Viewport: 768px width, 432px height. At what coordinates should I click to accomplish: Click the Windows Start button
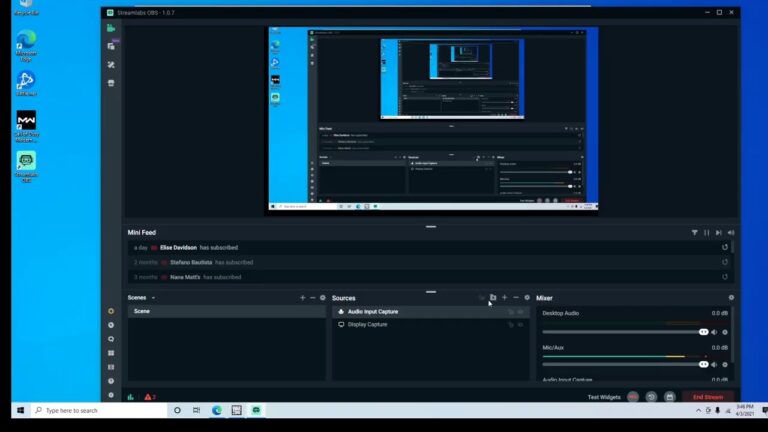(21, 410)
